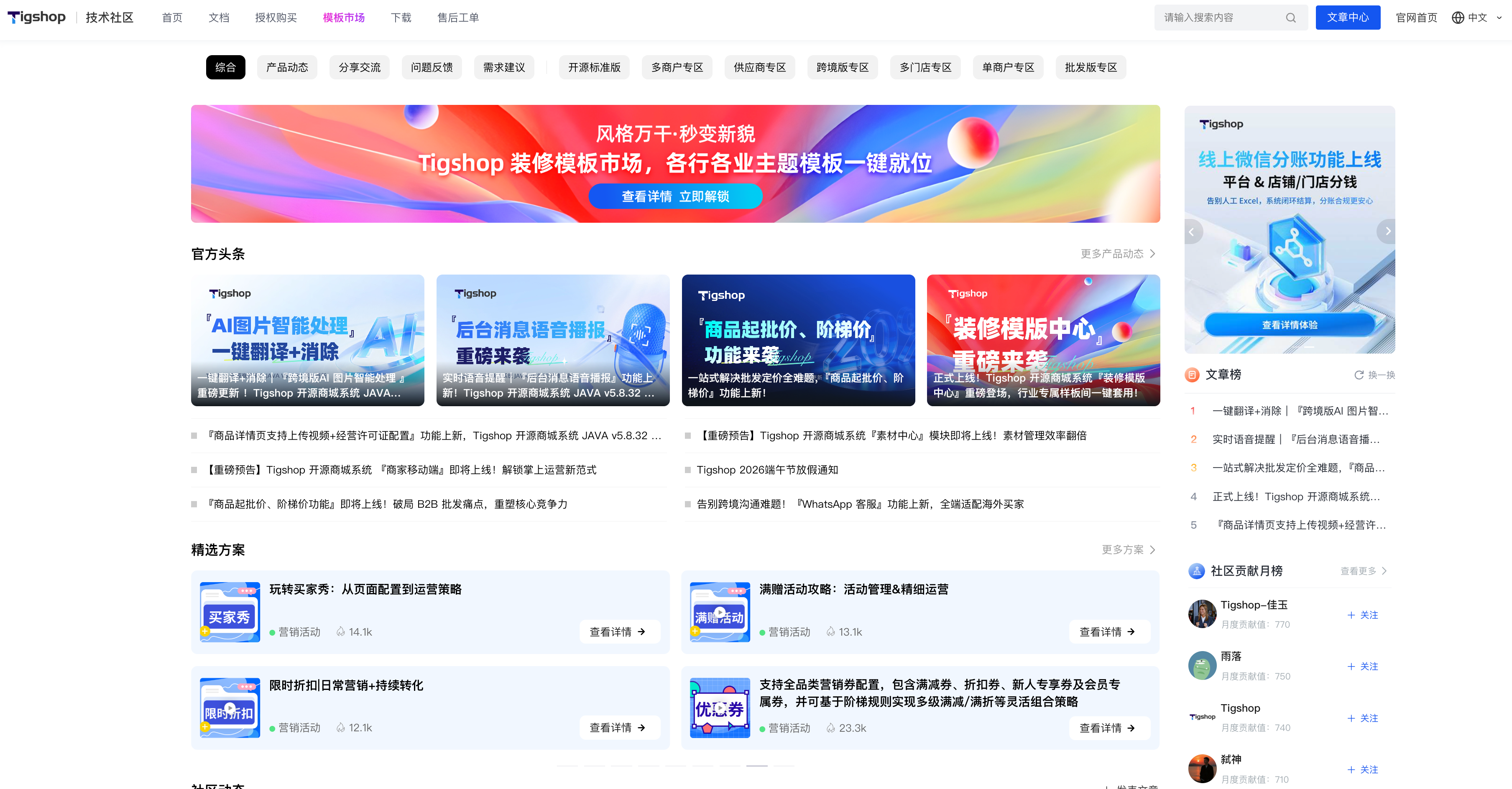The image size is (1512, 789).
Task: Click the globe language icon
Action: pyautogui.click(x=1457, y=18)
